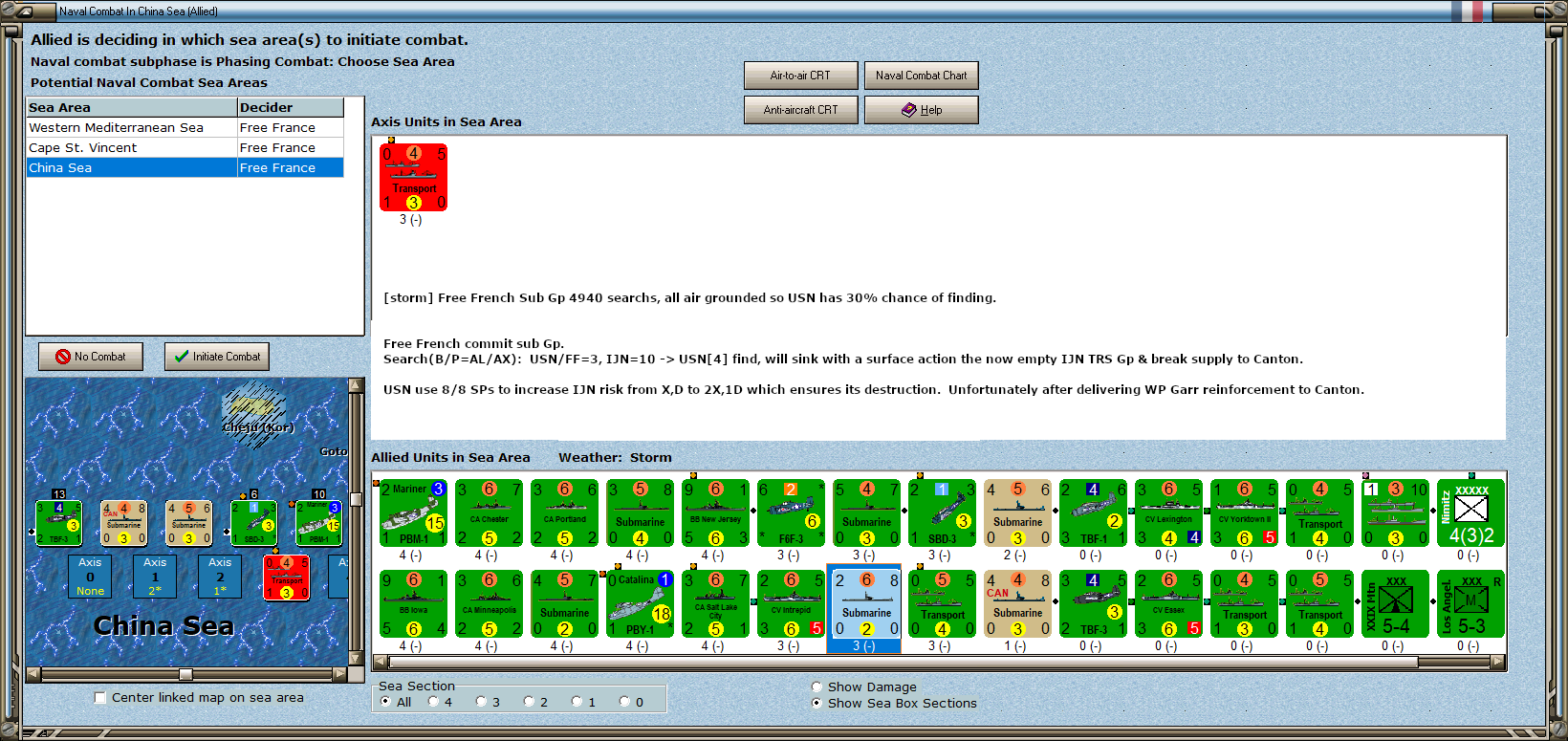Select the F6F-3 fighter unit
Screen dimensions: 1568x741
point(792,512)
